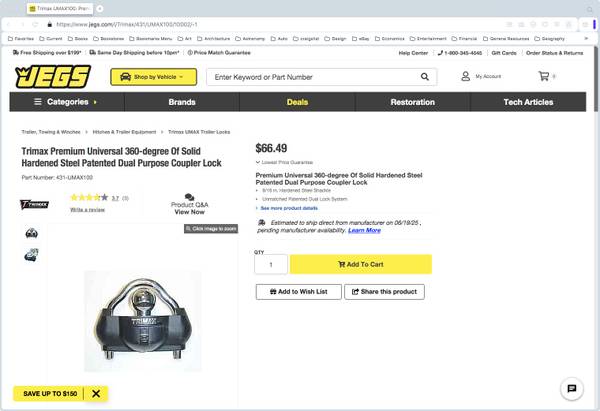Open the Categories menu
The height and width of the screenshot is (411, 600).
[x=65, y=102]
